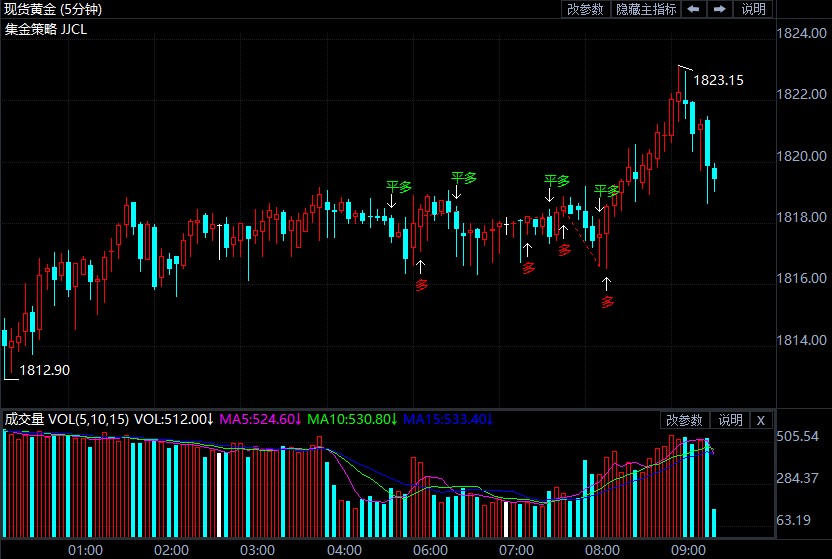This screenshot has width=832, height=559.
Task: Click the 成交量 VOL(5,10,15) label
Action: (x=67, y=420)
